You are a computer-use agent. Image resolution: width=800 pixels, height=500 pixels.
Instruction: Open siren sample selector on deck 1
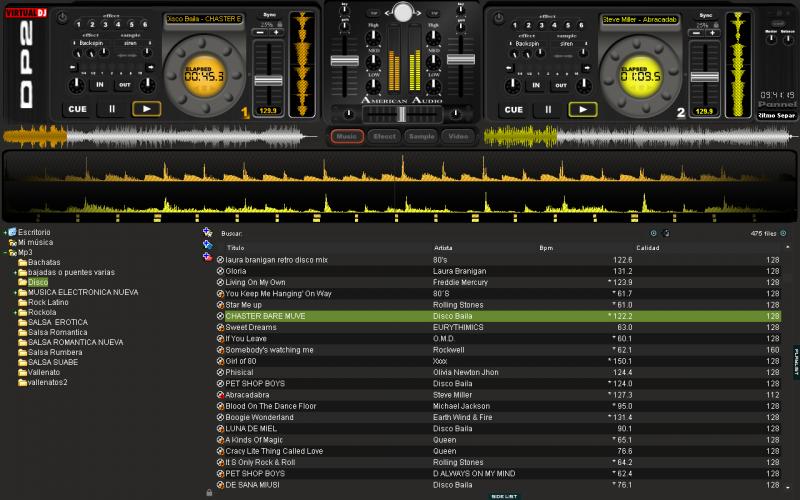point(132,43)
